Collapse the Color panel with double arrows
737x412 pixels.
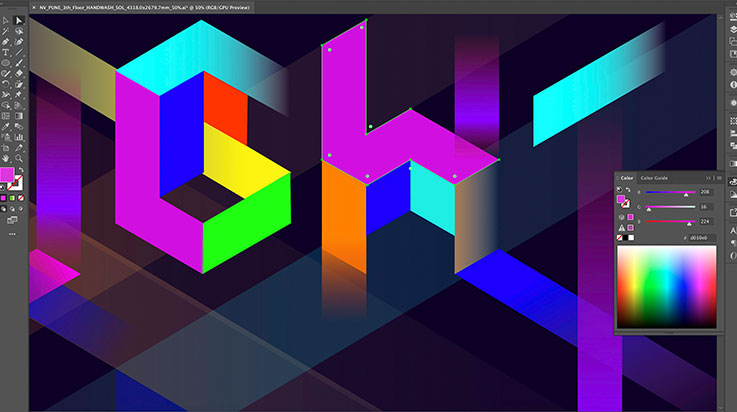coord(708,178)
